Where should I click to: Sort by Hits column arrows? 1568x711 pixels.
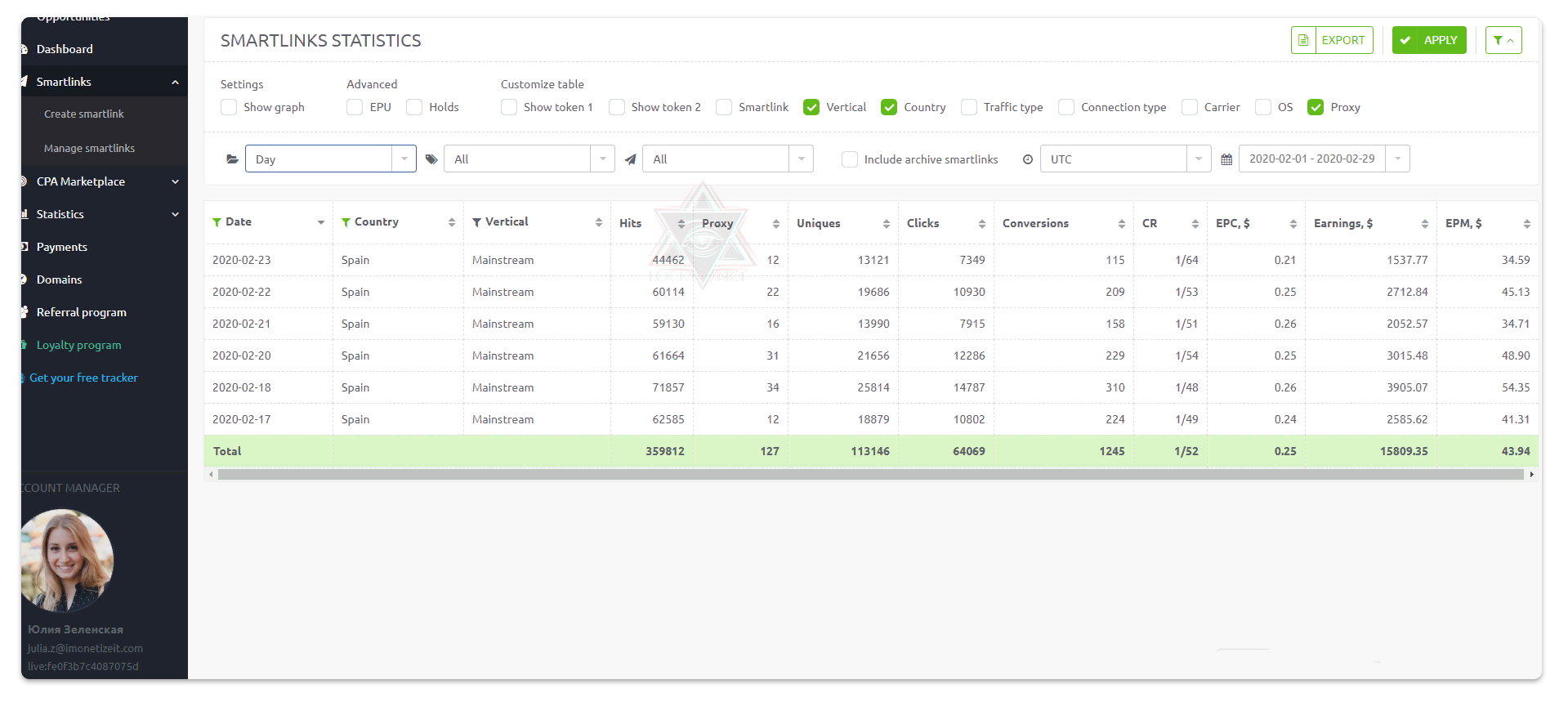pyautogui.click(x=681, y=223)
